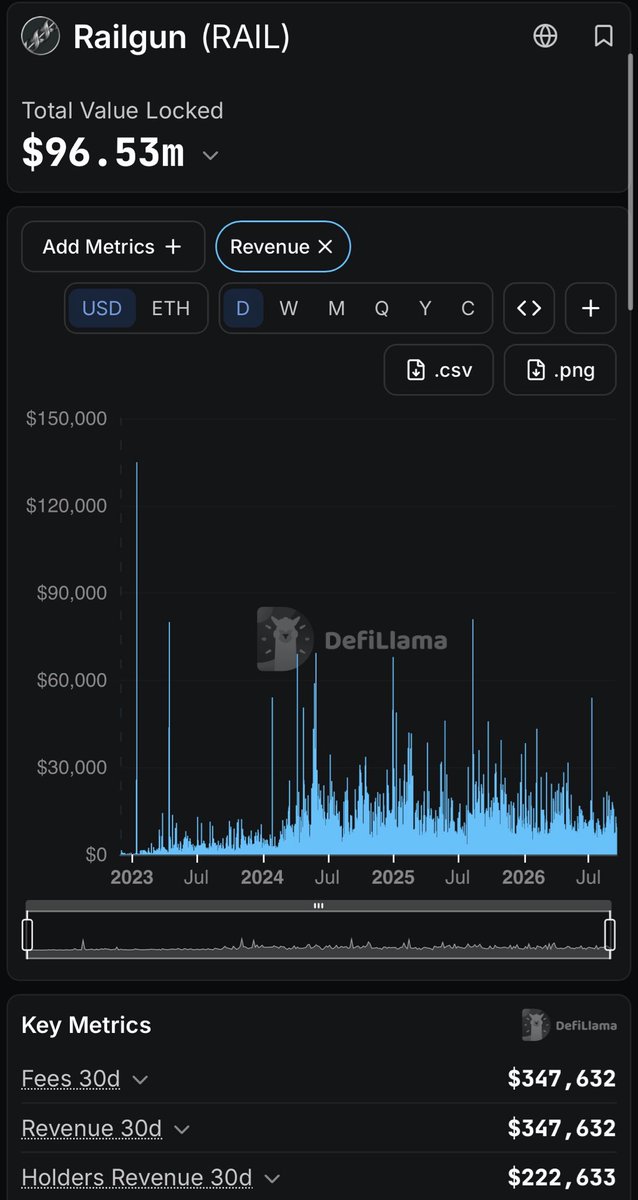Click the 2026 x-axis label

click(523, 877)
